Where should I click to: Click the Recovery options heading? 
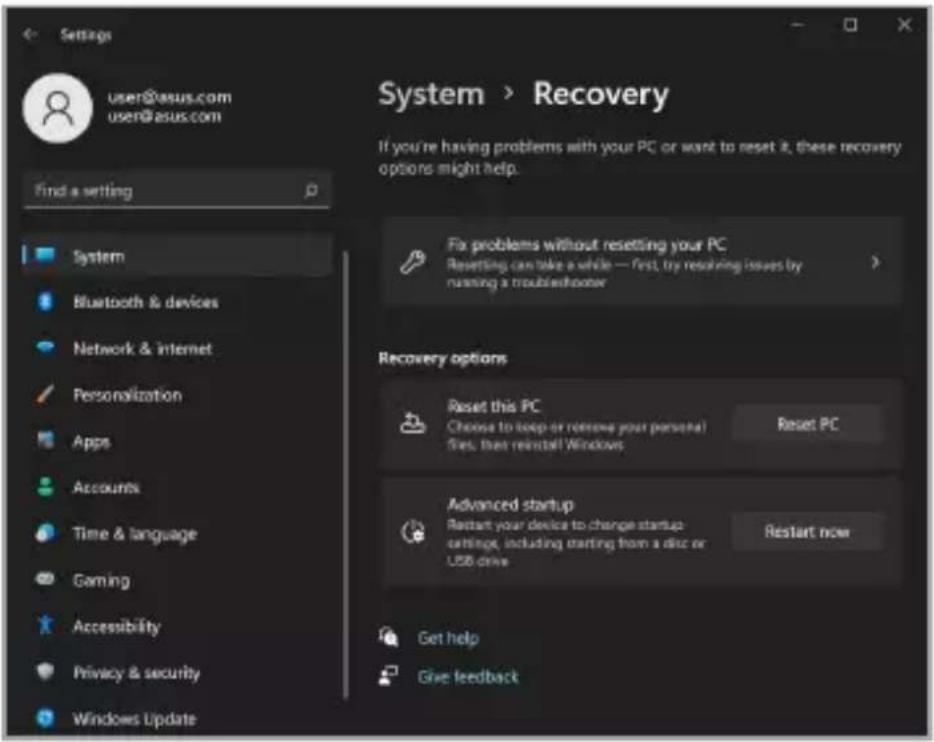(x=443, y=358)
